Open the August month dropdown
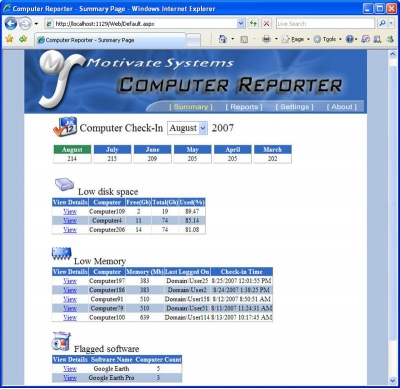This screenshot has width=400, height=389. pyautogui.click(x=187, y=128)
